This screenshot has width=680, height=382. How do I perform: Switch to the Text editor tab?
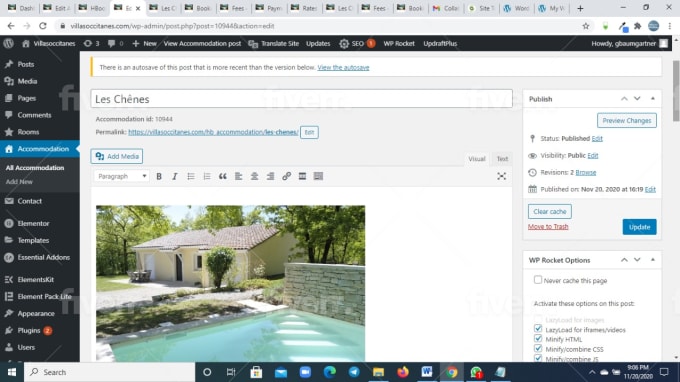coord(502,159)
